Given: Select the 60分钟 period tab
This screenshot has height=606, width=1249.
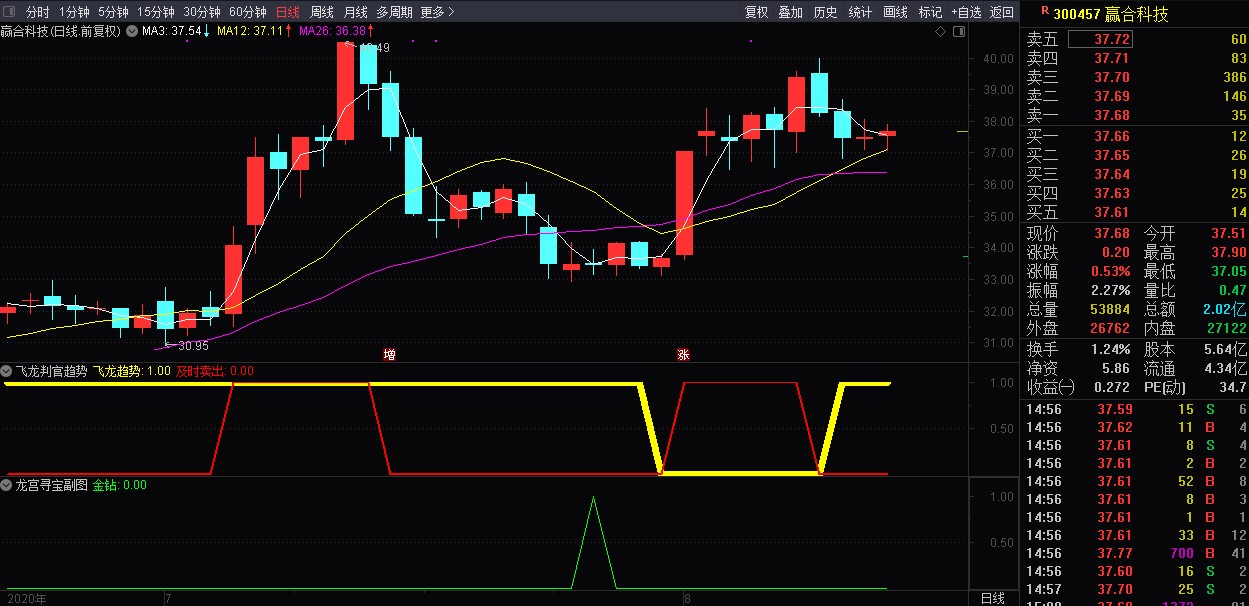Looking at the screenshot, I should click(x=248, y=12).
